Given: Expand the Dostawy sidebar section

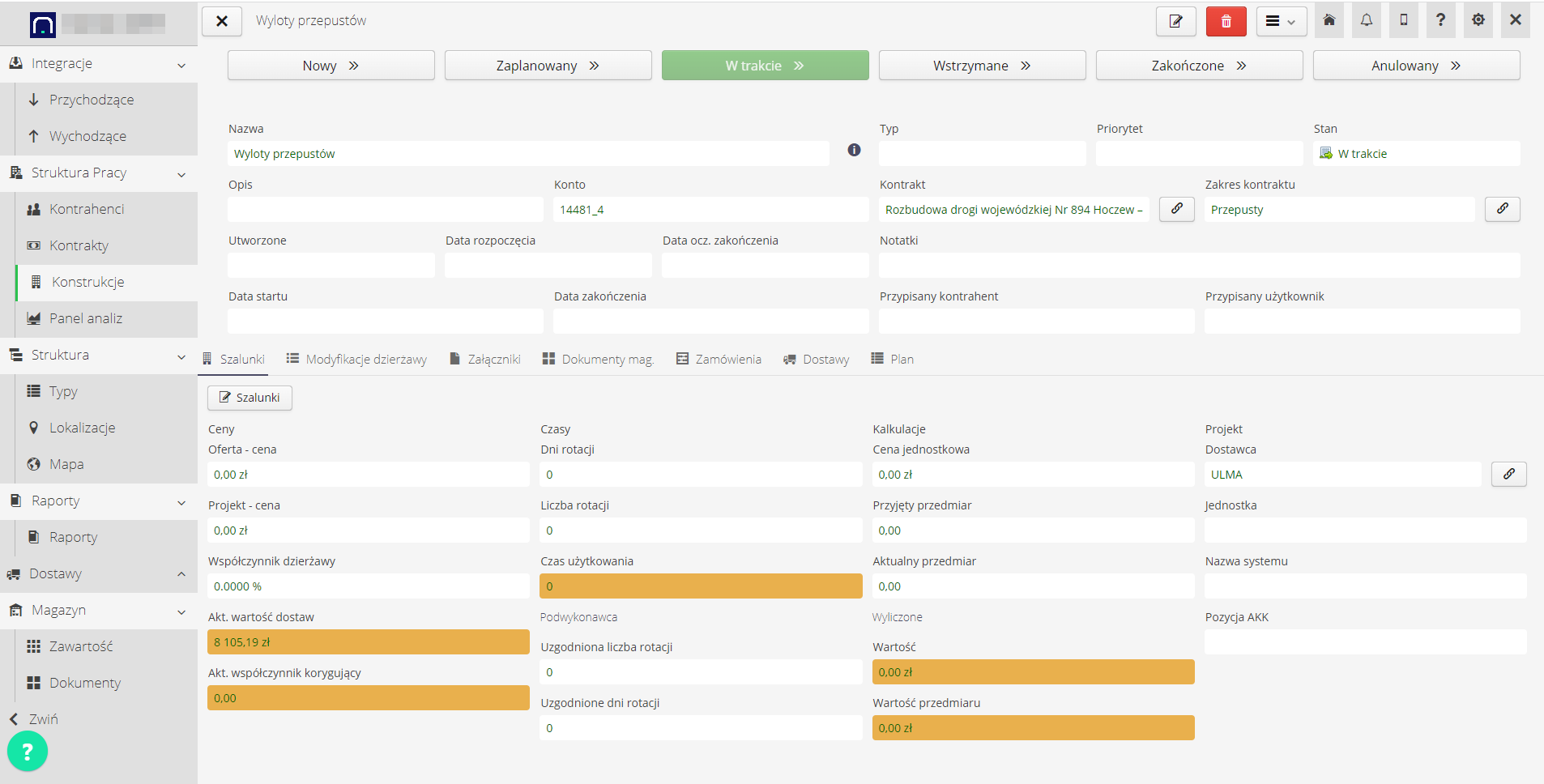Looking at the screenshot, I should coord(181,574).
